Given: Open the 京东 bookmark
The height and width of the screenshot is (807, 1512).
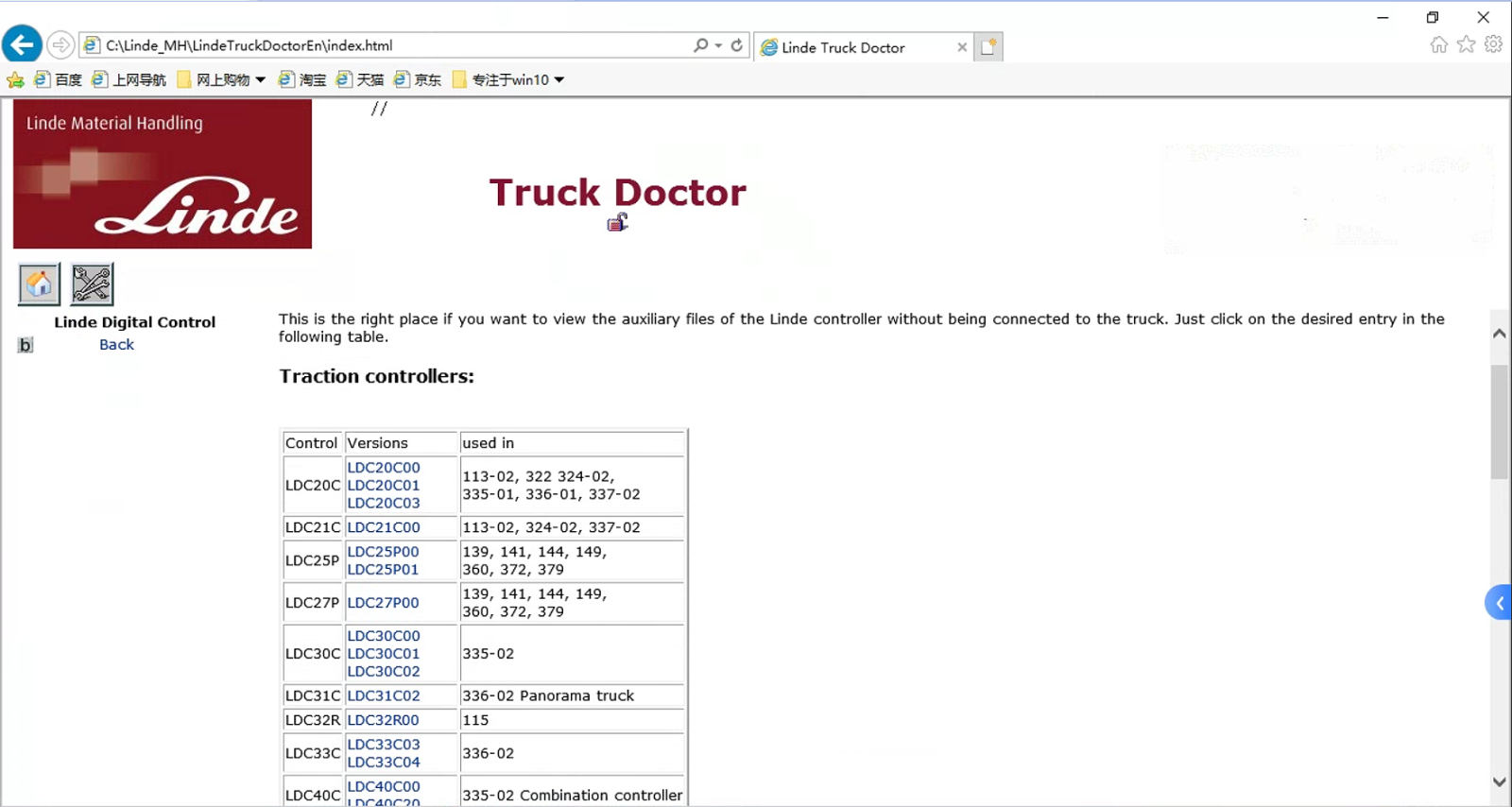Looking at the screenshot, I should coord(418,80).
